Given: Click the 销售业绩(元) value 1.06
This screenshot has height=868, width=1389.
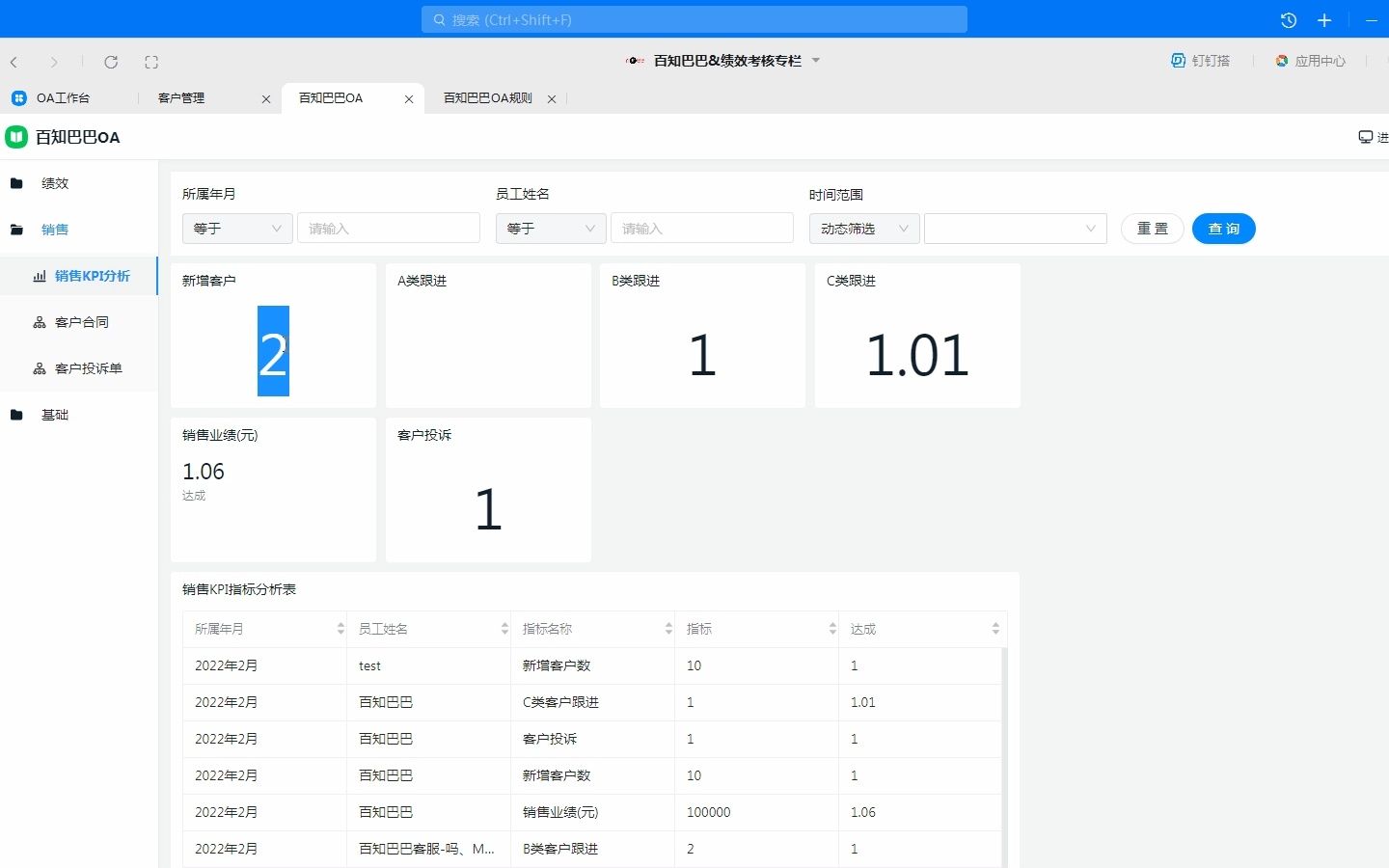Looking at the screenshot, I should 204,472.
